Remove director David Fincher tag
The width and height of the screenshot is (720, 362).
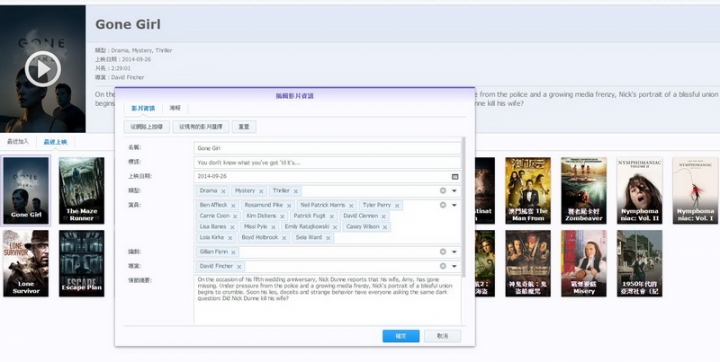[x=239, y=266]
